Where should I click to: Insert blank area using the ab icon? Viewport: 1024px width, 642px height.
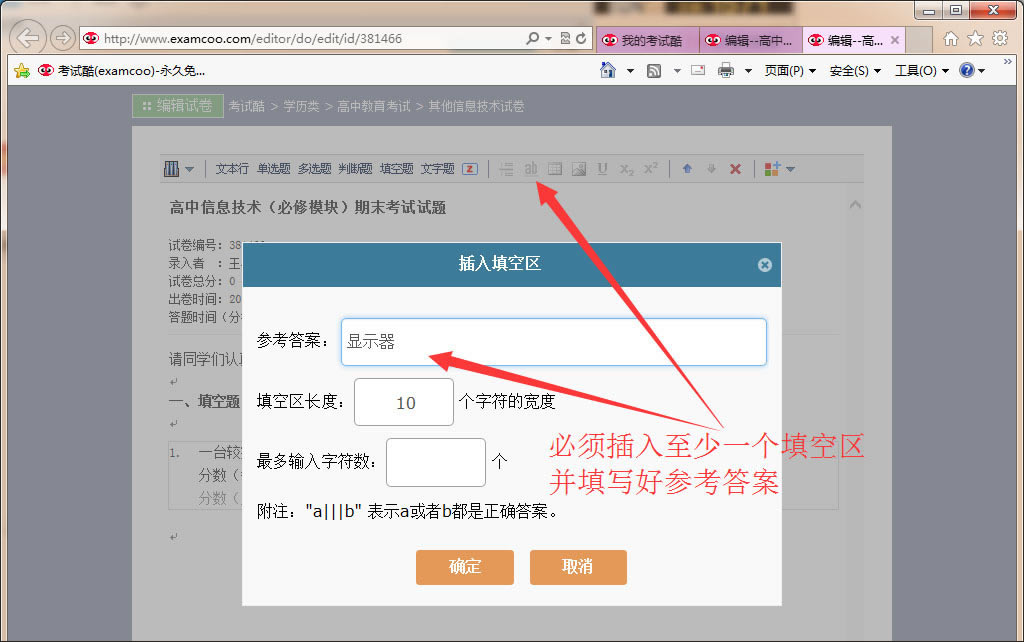pos(531,168)
